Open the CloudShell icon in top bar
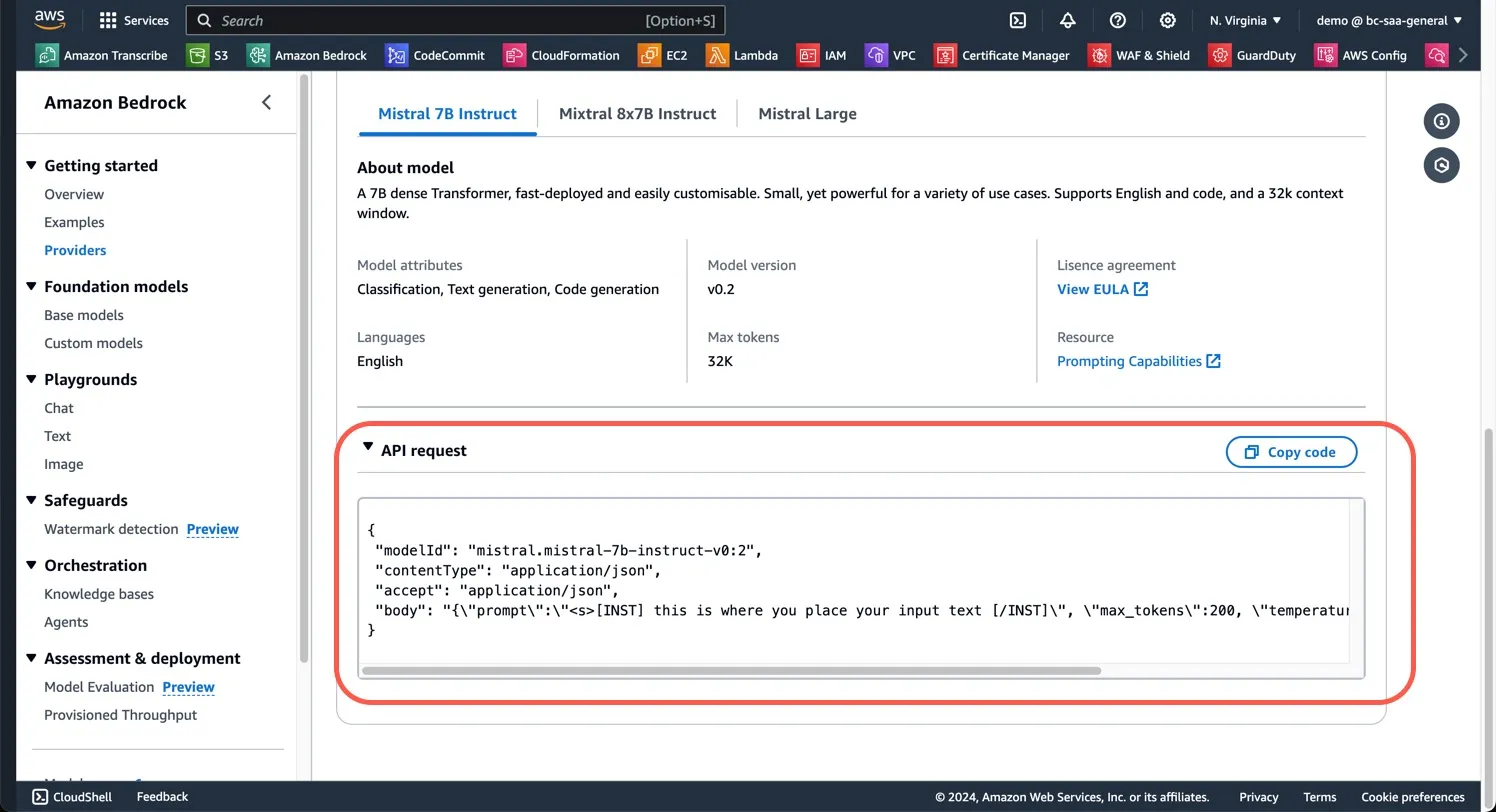 pyautogui.click(x=1018, y=20)
